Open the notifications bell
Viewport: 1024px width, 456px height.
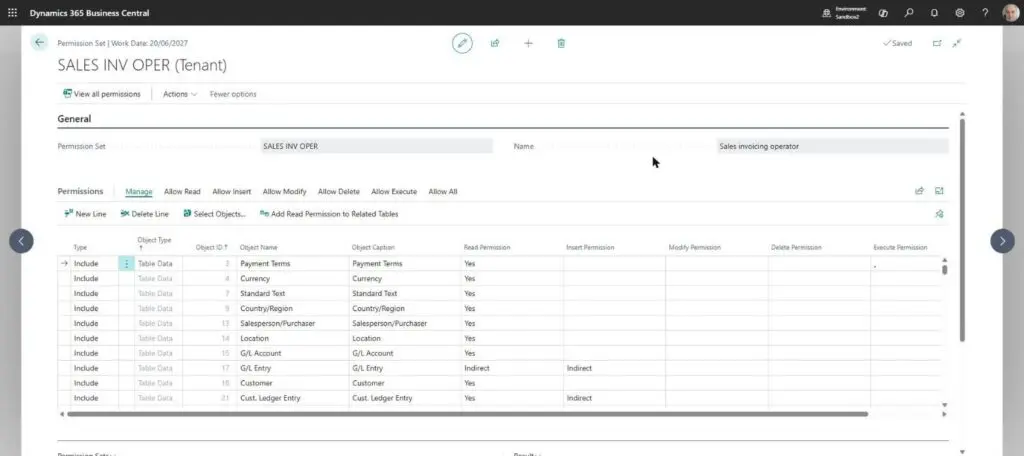935,12
